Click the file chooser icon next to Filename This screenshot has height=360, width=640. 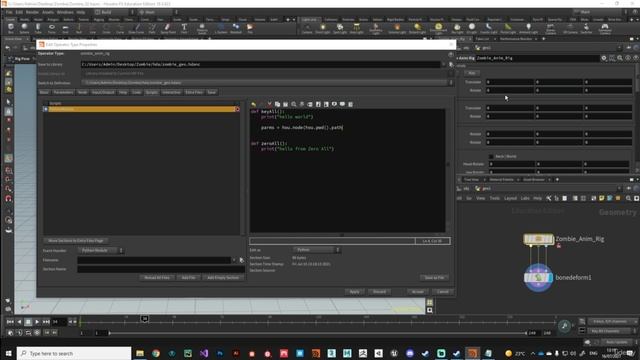242,260
